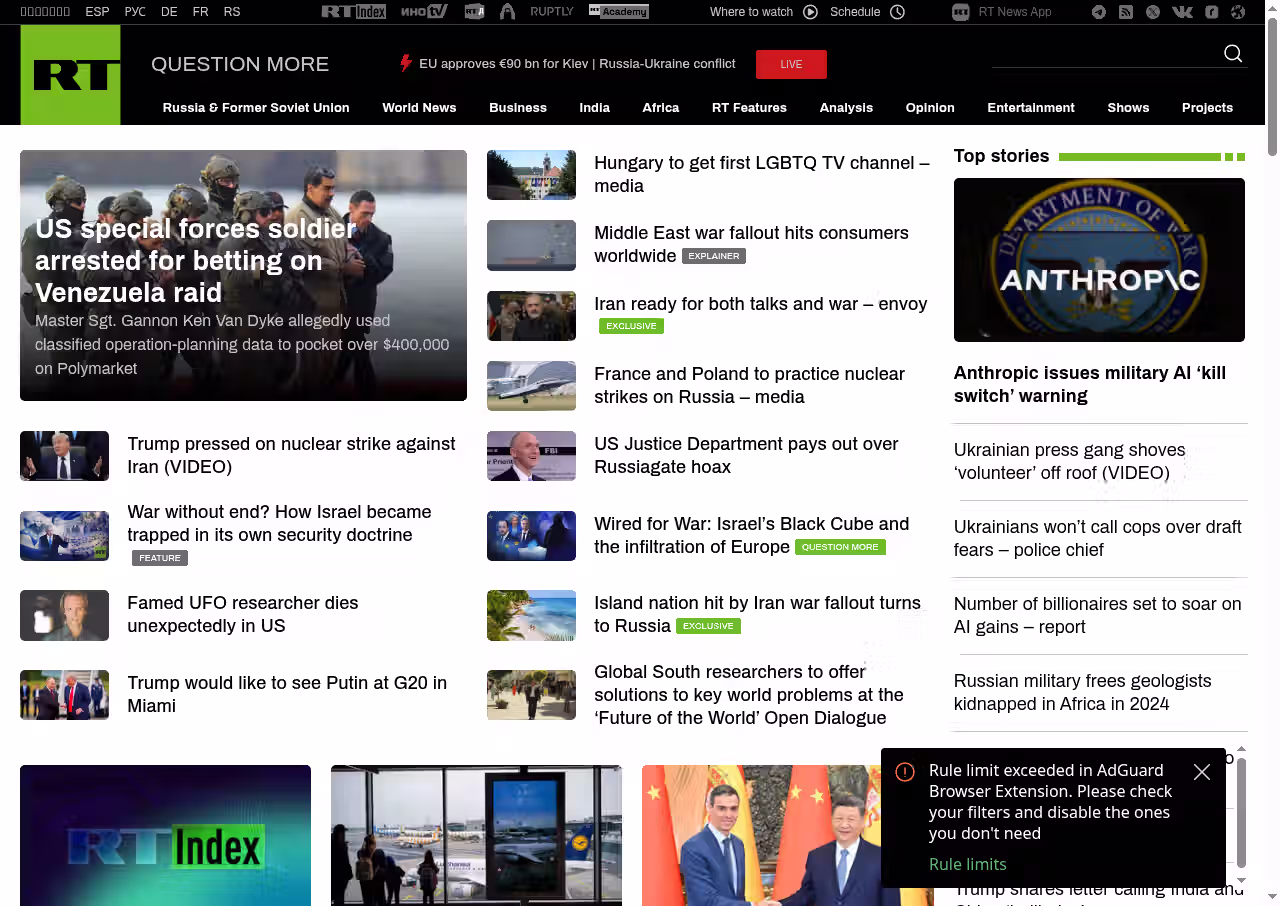Follow the green Rule limits link
Image resolution: width=1280 pixels, height=906 pixels.
coord(967,864)
